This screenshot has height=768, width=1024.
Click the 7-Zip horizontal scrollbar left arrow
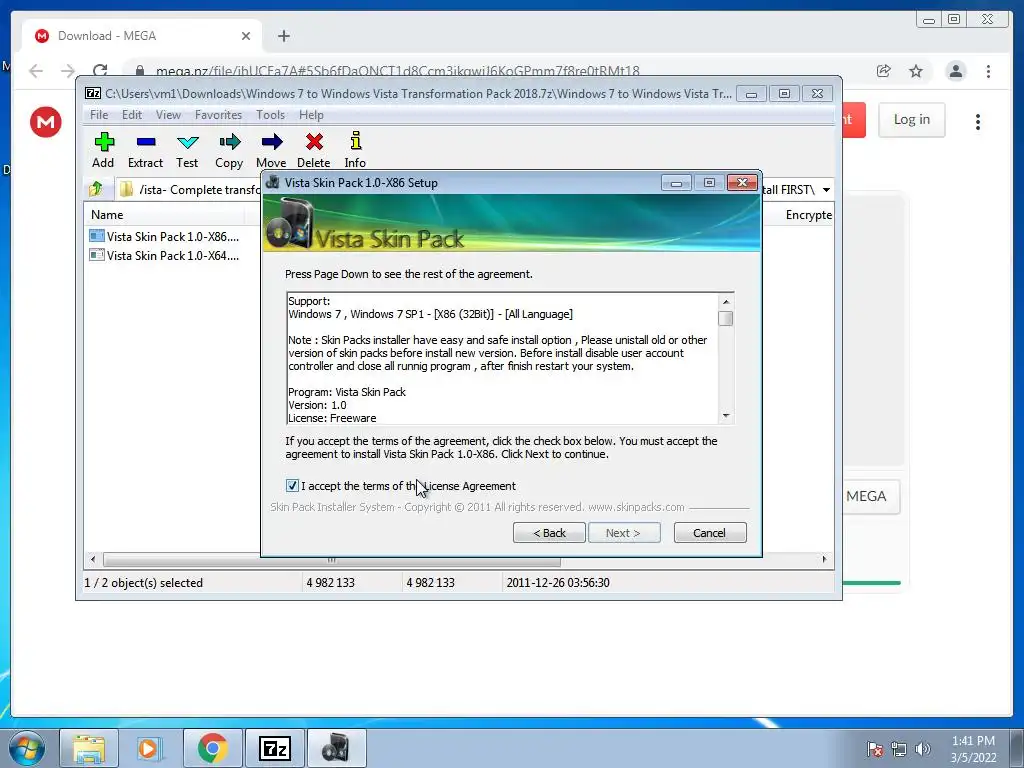(x=93, y=559)
